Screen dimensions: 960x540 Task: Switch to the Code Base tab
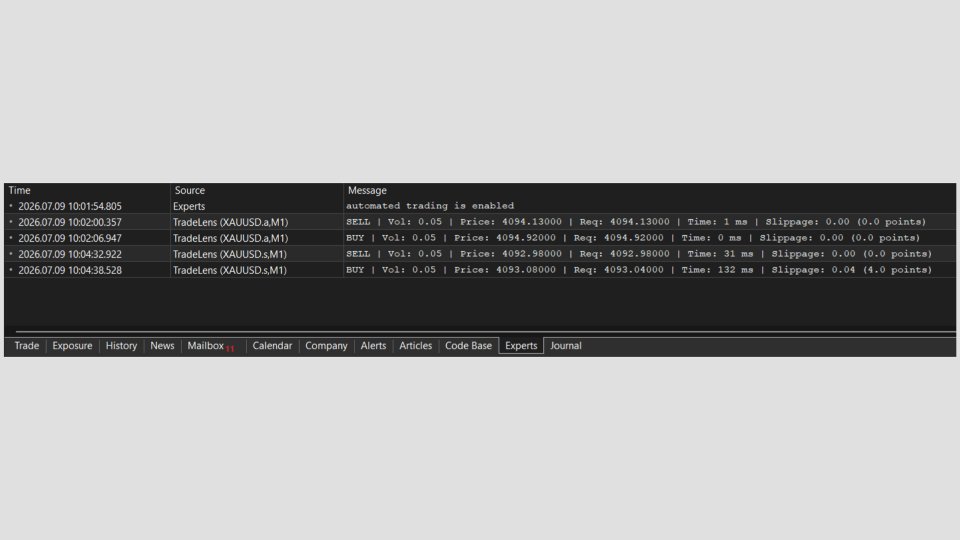468,346
